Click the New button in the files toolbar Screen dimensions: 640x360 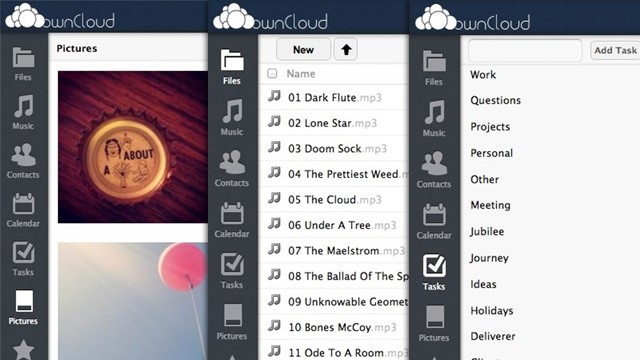[x=303, y=49]
